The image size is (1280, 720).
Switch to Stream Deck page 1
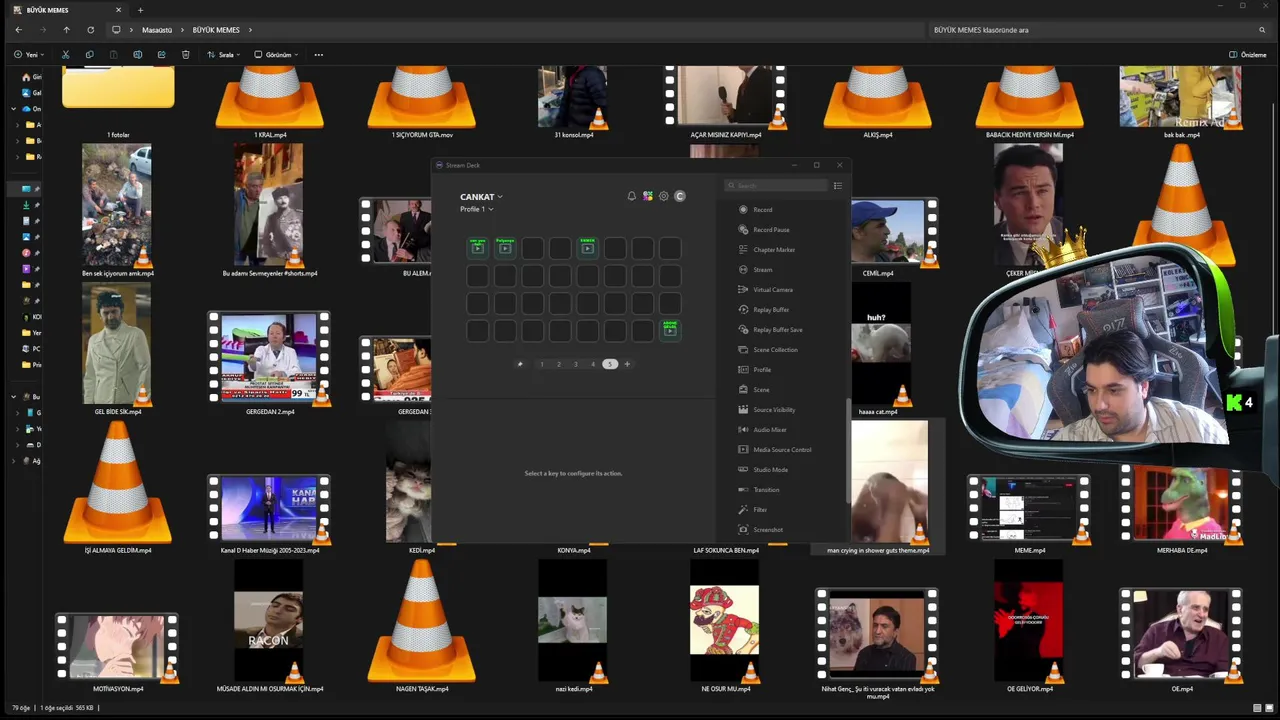click(x=542, y=364)
